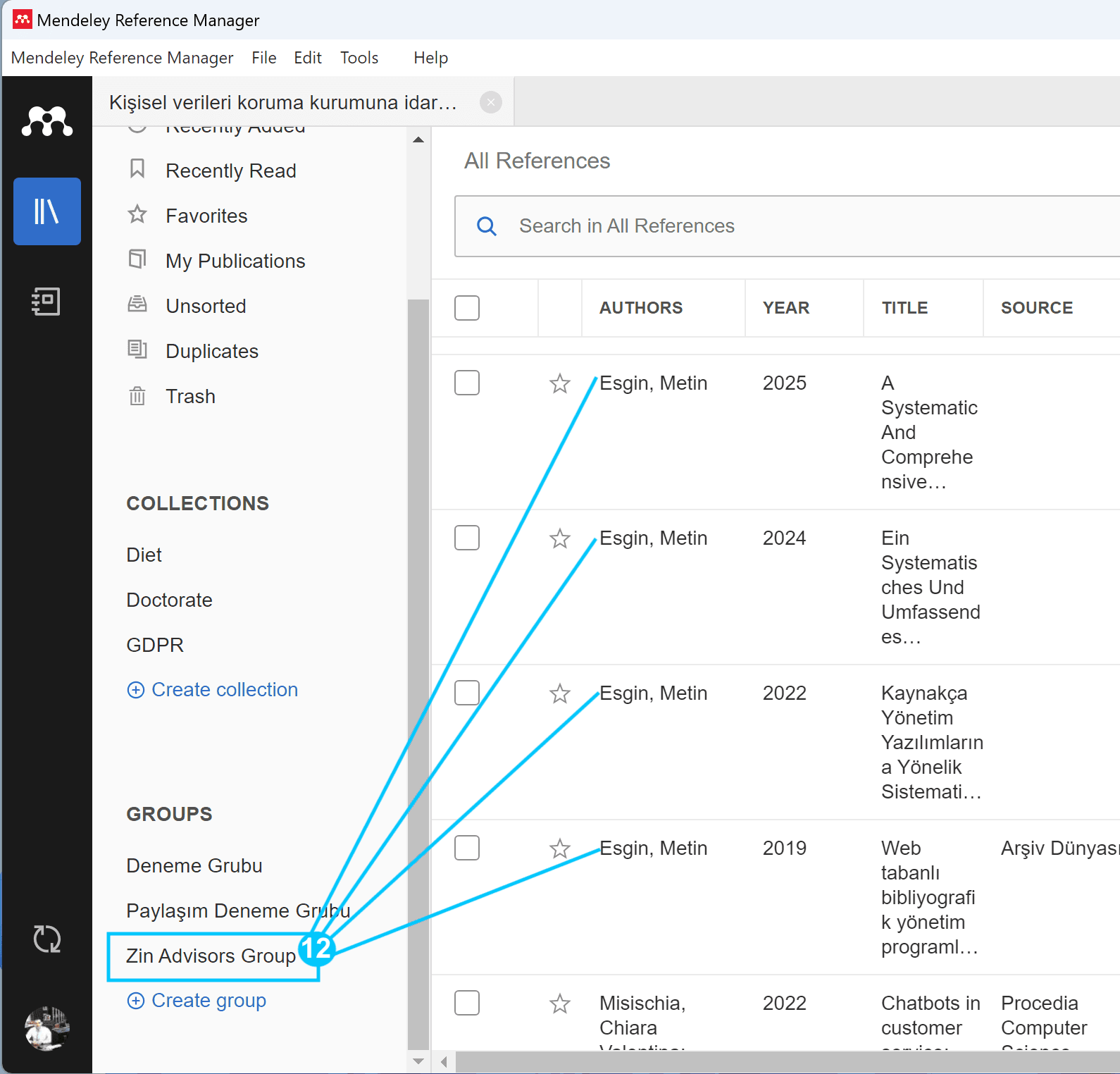Select the Diet collection

pyautogui.click(x=144, y=555)
